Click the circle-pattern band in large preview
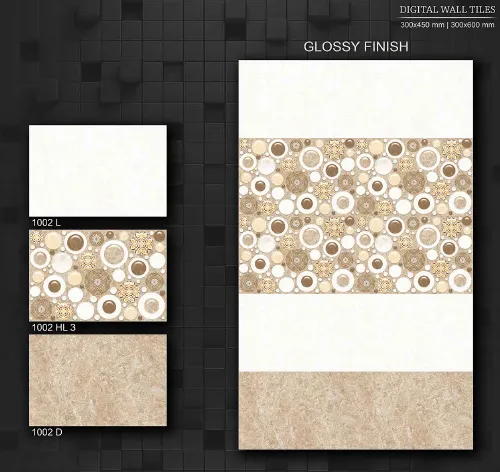 pos(356,216)
